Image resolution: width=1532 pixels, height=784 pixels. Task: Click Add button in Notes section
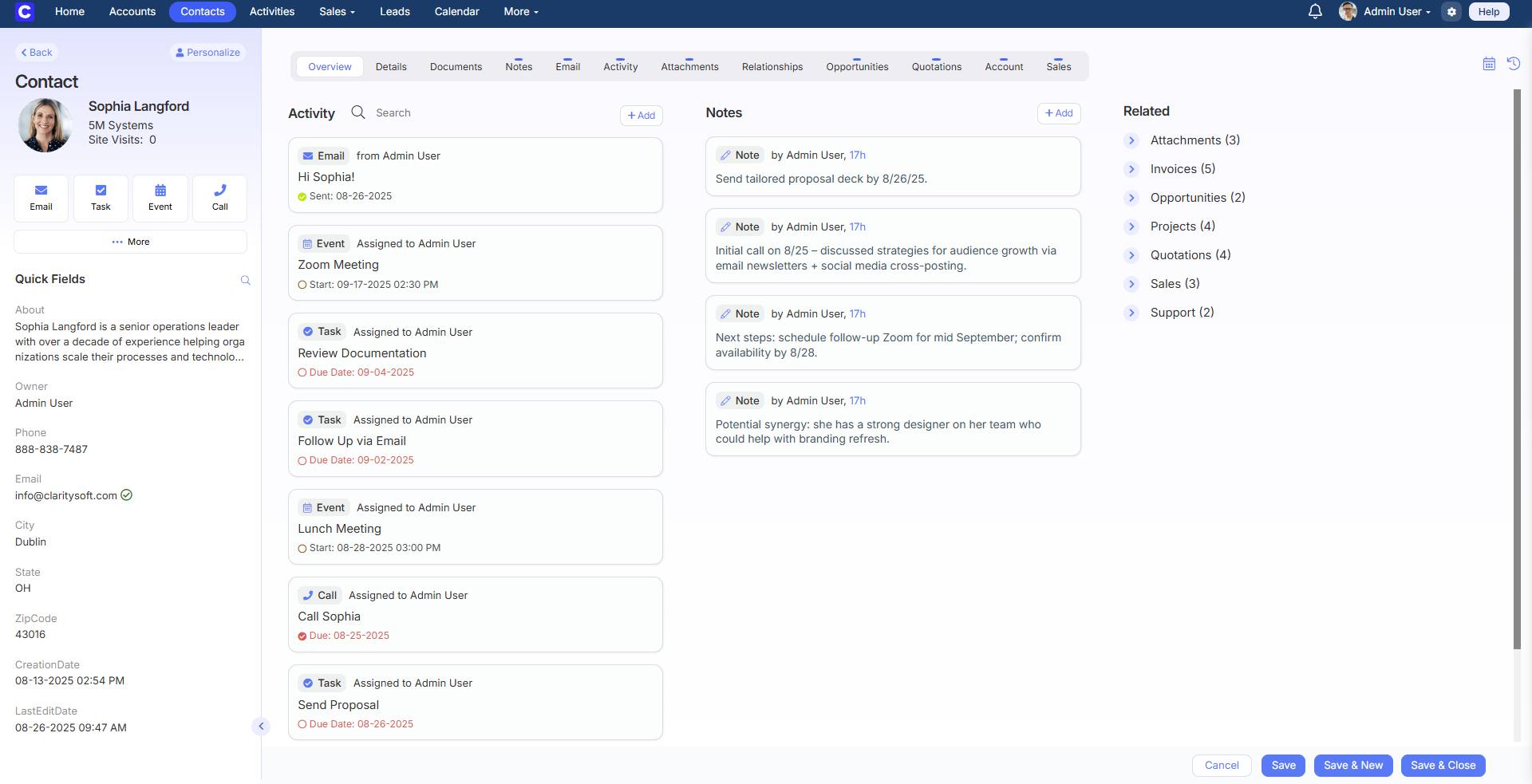point(1059,113)
